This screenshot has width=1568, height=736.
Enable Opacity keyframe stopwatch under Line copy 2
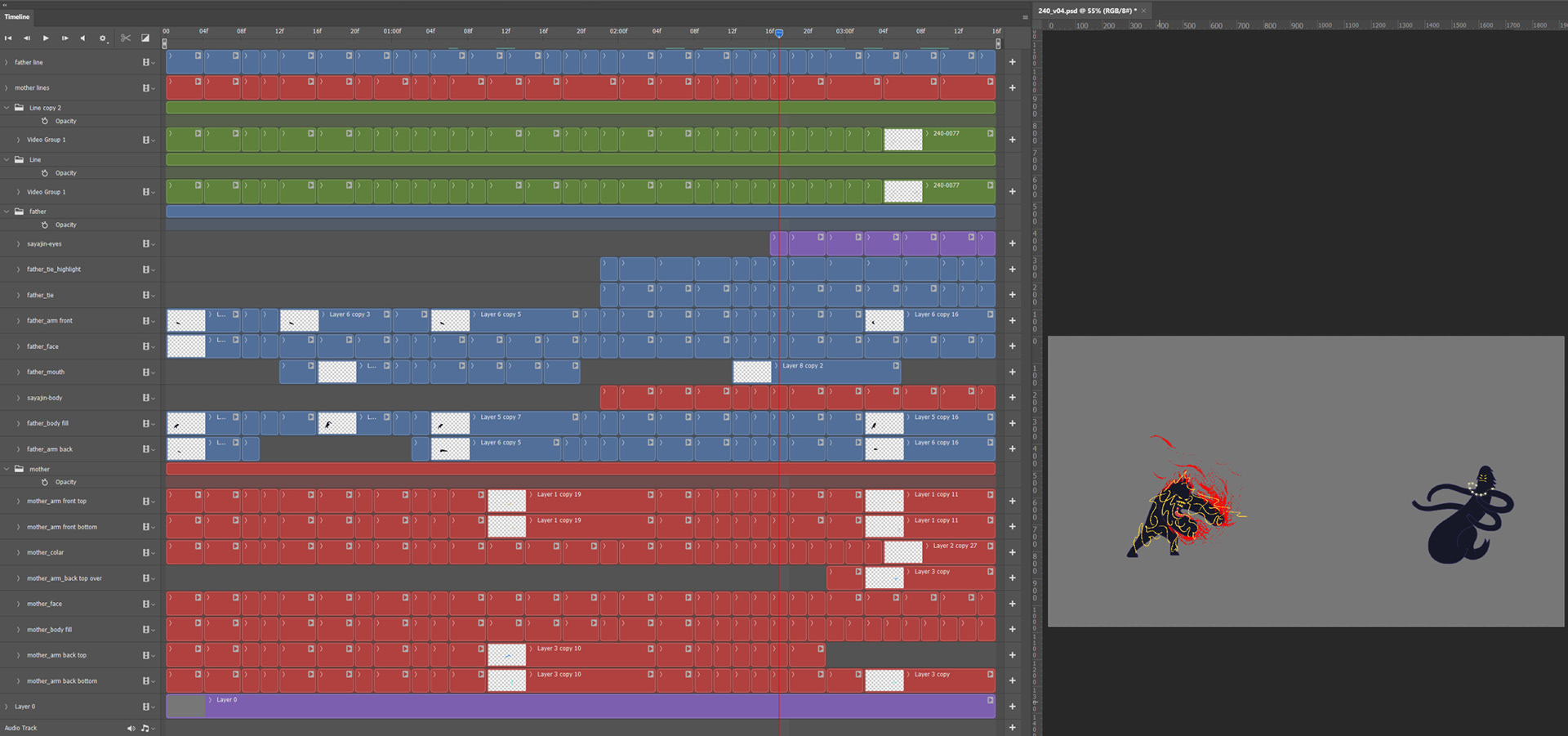(45, 121)
